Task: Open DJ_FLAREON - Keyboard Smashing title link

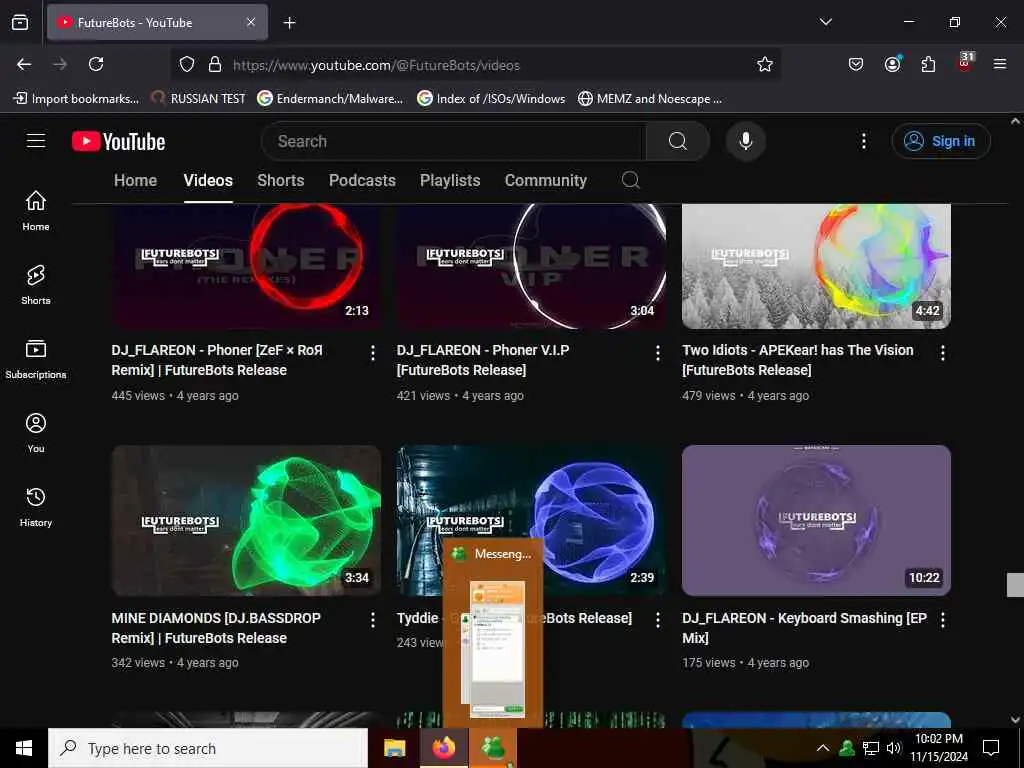Action: click(x=804, y=628)
